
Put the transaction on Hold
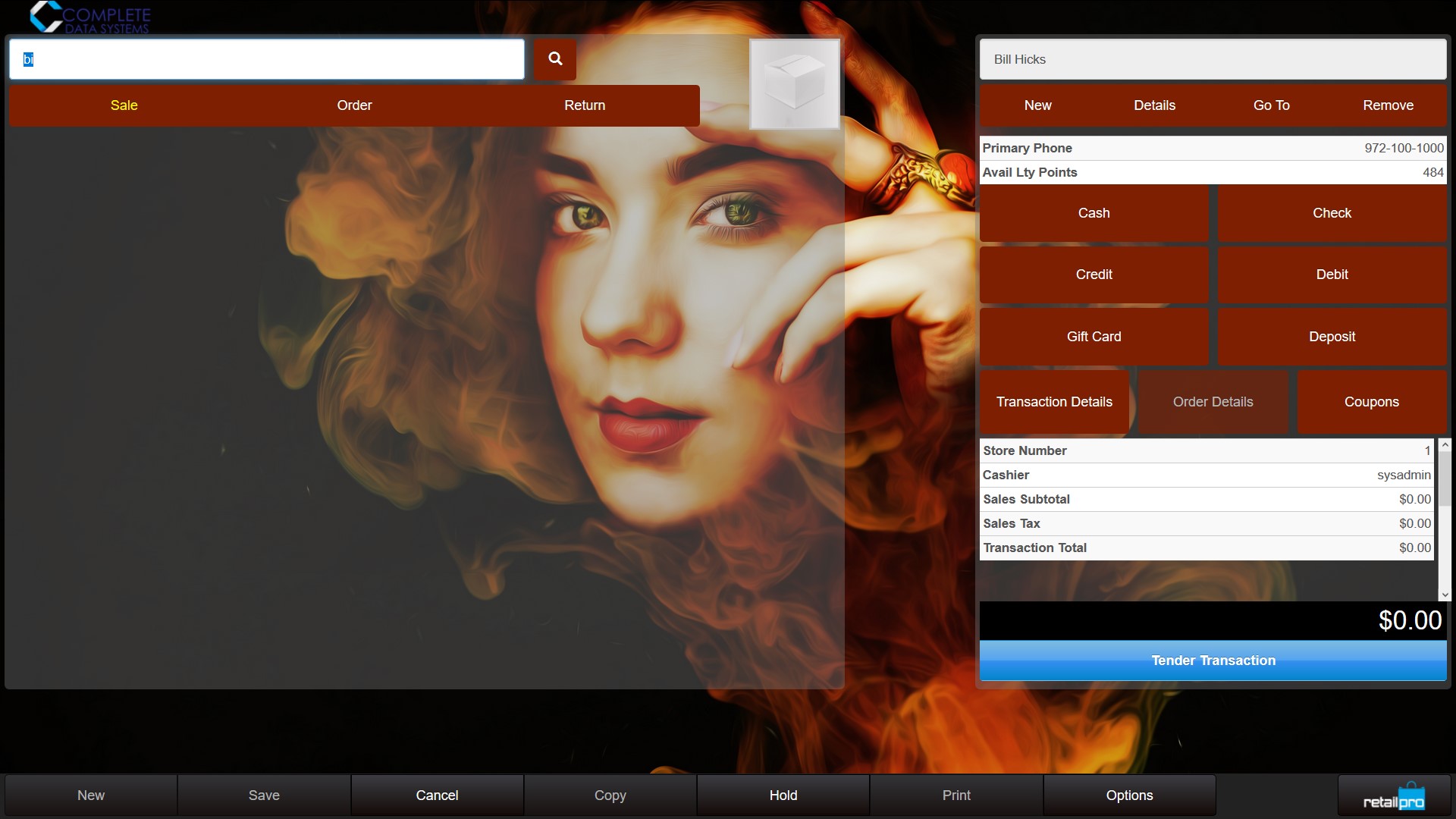783,795
